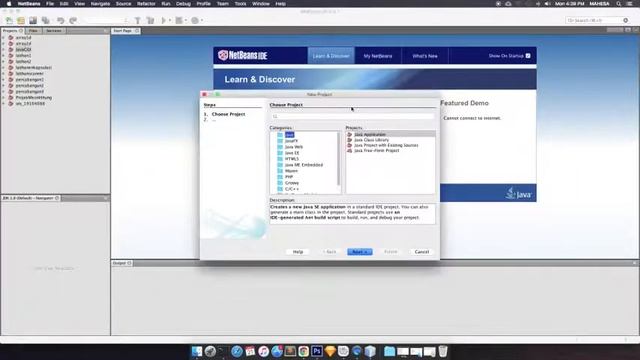Screen dimensions: 640x360
Task: Expand the ProjekMeonthtung project node
Action: pyautogui.click(x=4, y=98)
